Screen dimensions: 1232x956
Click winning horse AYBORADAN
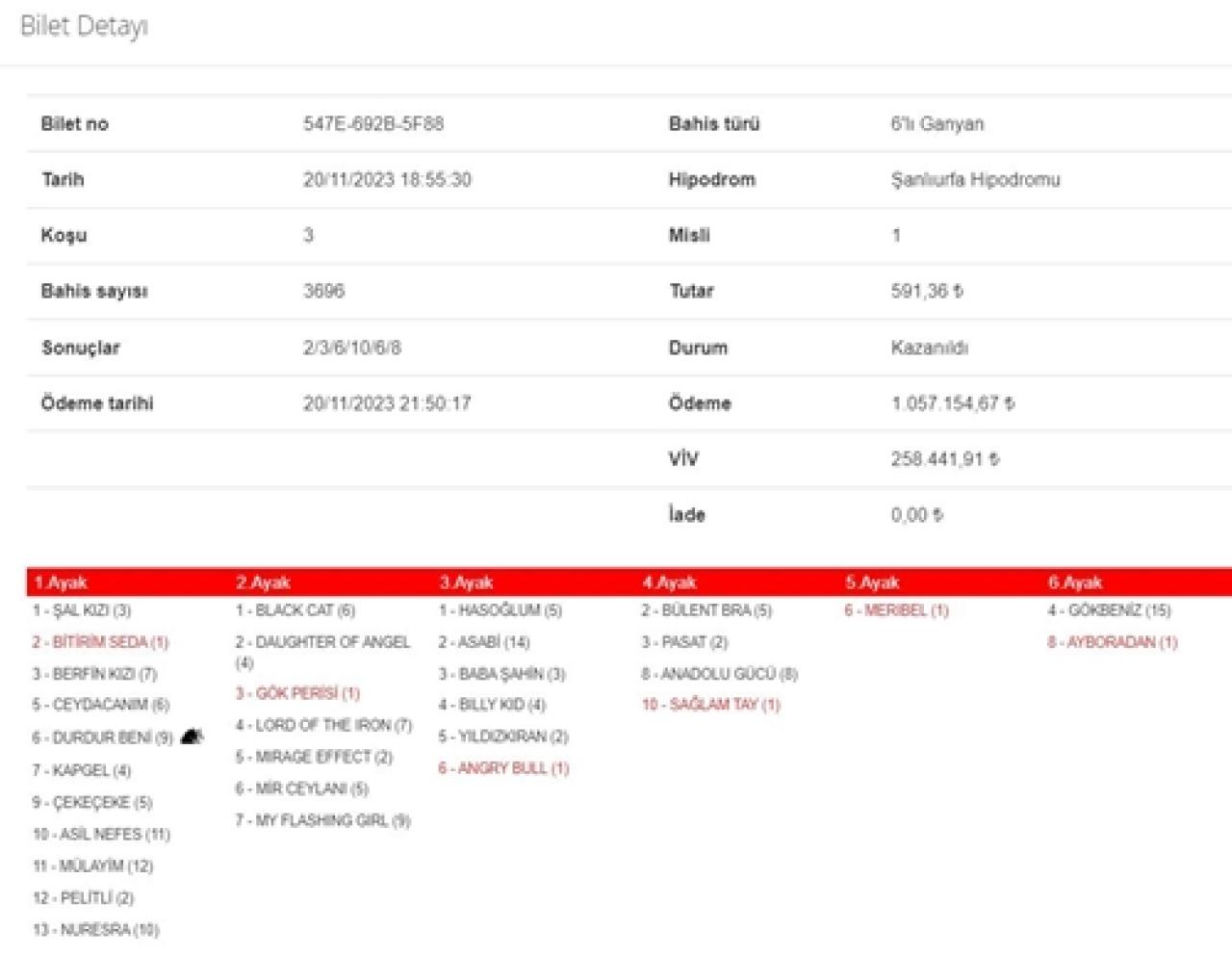[x=1112, y=642]
